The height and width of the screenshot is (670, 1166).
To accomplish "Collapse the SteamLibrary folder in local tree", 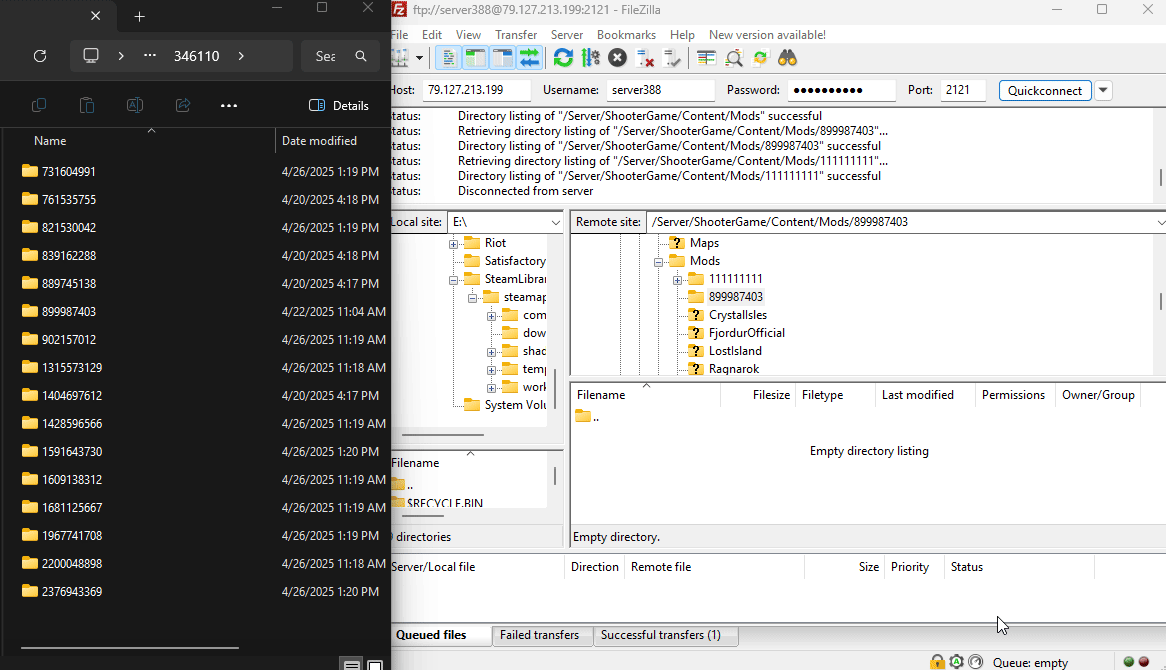I will click(x=453, y=280).
